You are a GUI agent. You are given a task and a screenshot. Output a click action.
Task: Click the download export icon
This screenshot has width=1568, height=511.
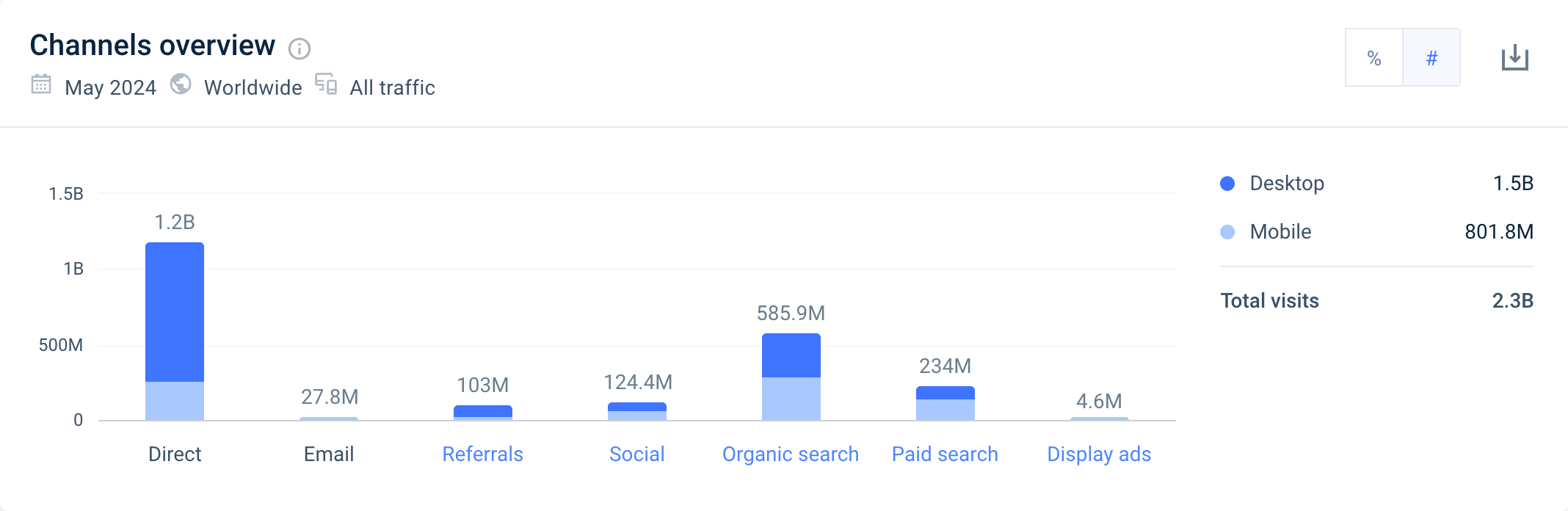click(1516, 57)
